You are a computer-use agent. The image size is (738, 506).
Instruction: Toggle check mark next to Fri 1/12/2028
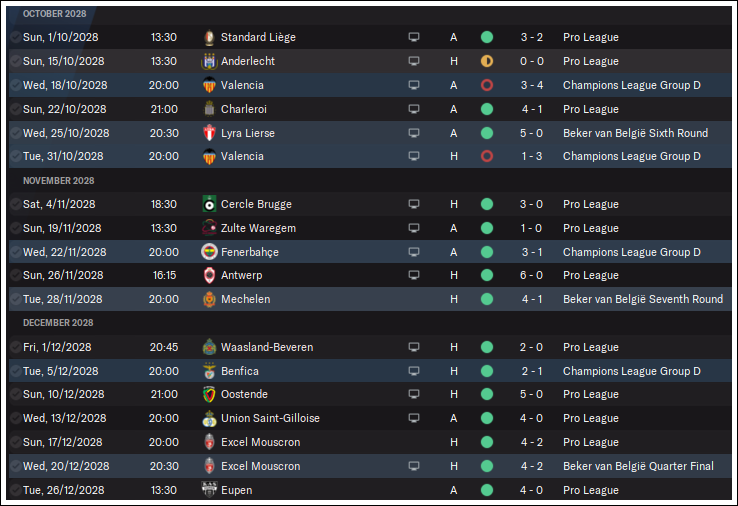pyautogui.click(x=15, y=347)
